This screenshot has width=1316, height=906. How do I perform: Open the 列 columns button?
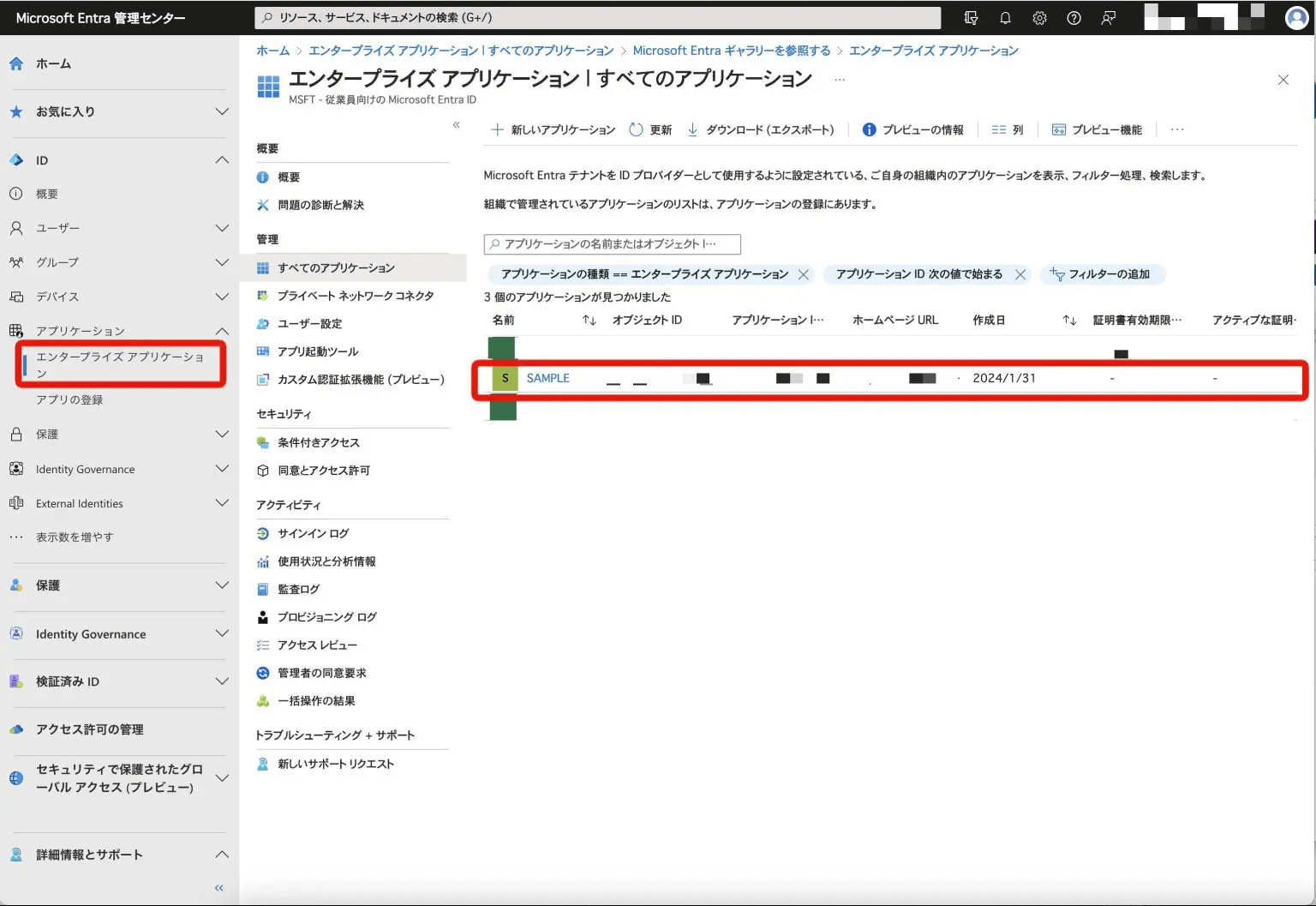point(1008,129)
